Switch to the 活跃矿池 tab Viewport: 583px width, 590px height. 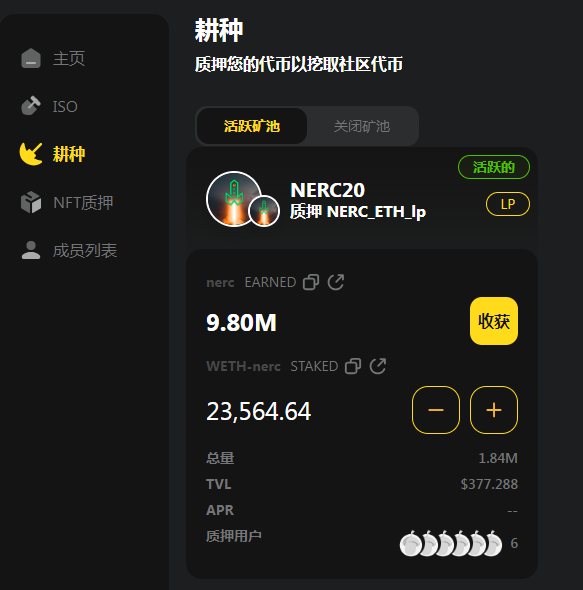[x=252, y=126]
